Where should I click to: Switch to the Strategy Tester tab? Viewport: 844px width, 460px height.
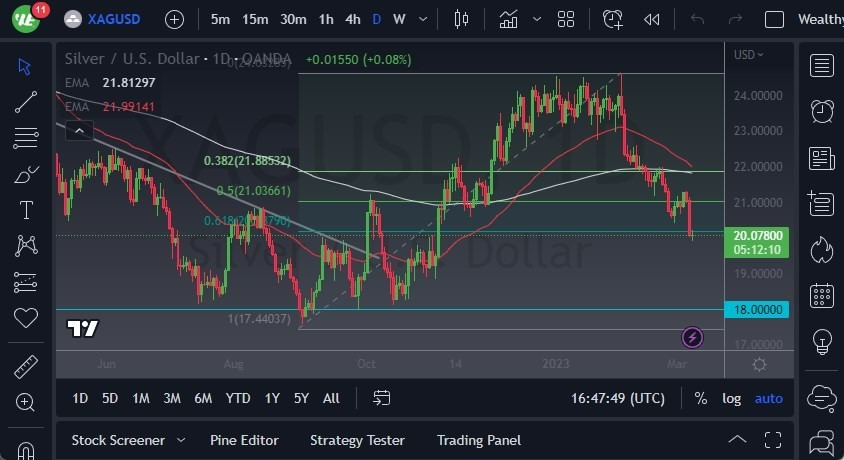(x=357, y=440)
